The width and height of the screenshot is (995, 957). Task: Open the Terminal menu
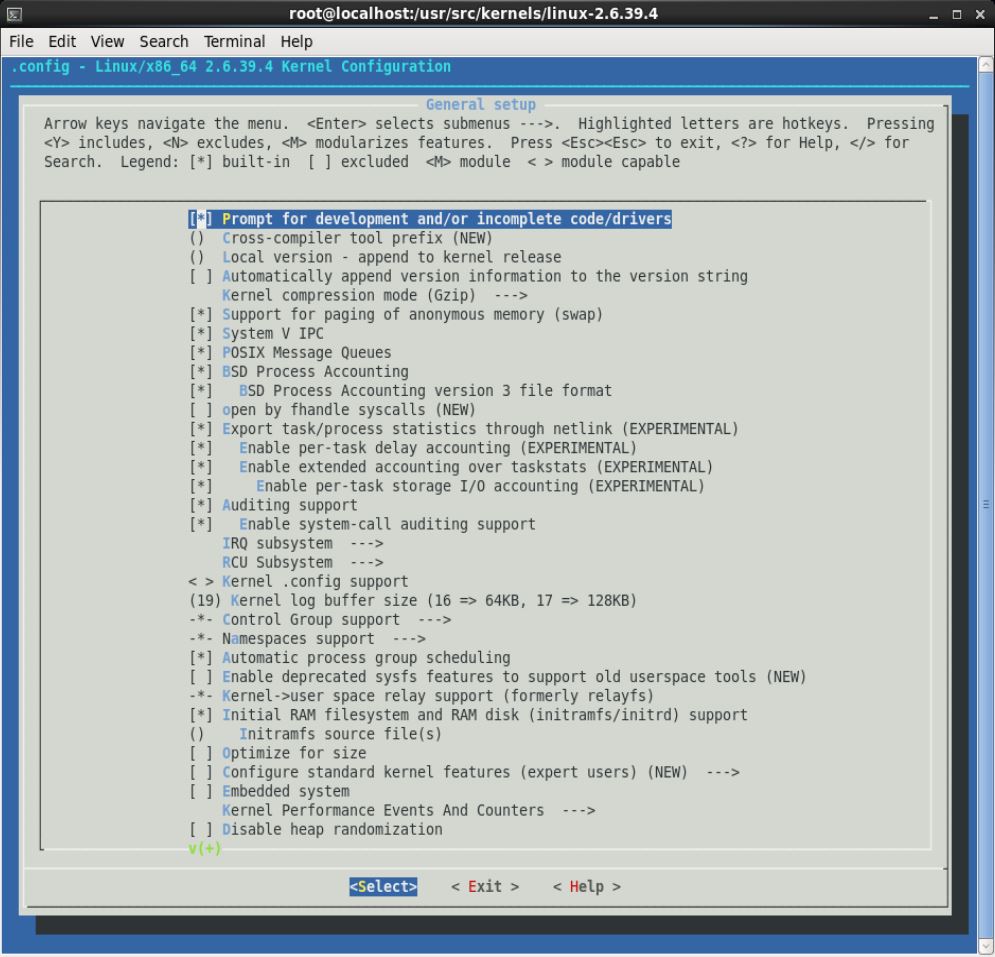click(x=234, y=42)
